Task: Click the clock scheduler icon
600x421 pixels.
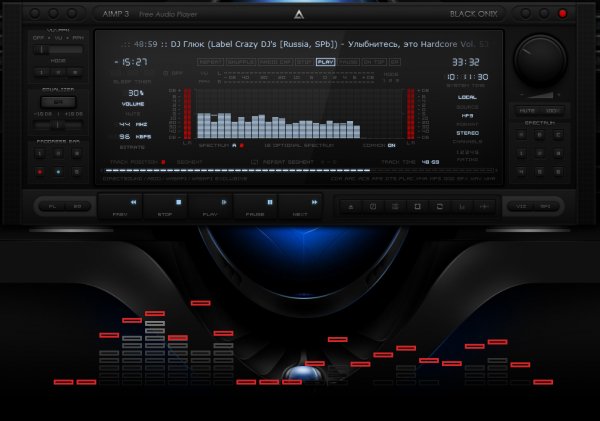Action: tap(373, 207)
